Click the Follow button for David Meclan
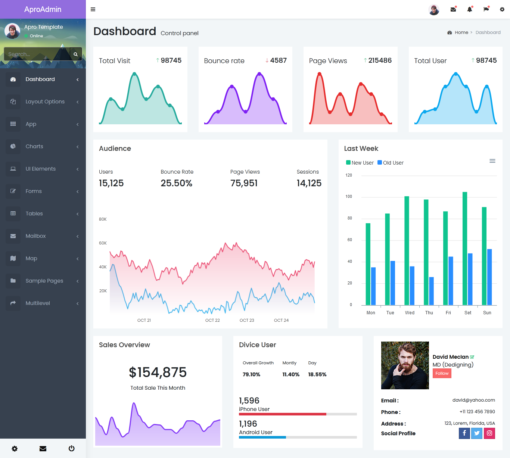The image size is (510, 458). (x=442, y=373)
